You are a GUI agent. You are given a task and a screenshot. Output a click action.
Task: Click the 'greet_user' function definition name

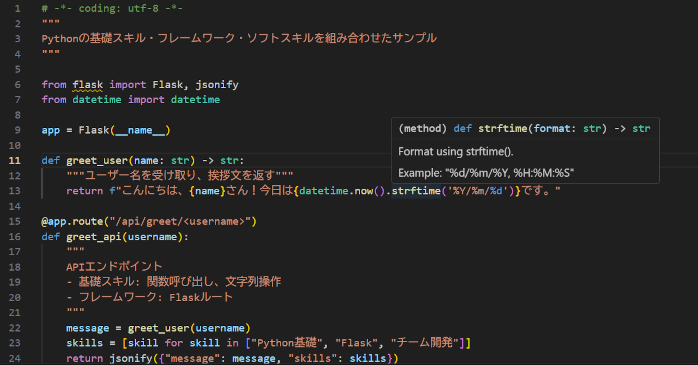pos(97,160)
